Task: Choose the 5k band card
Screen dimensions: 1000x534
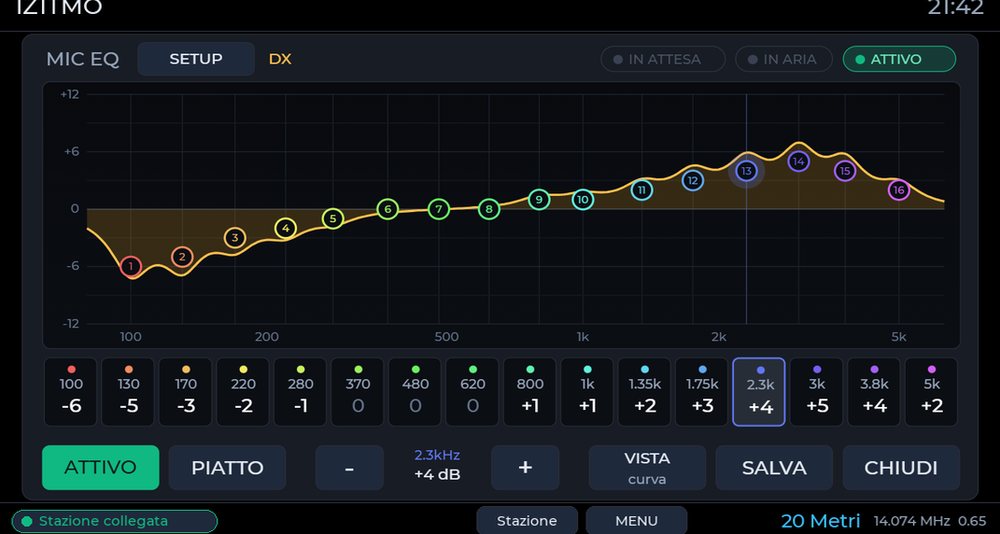Action: tap(932, 392)
